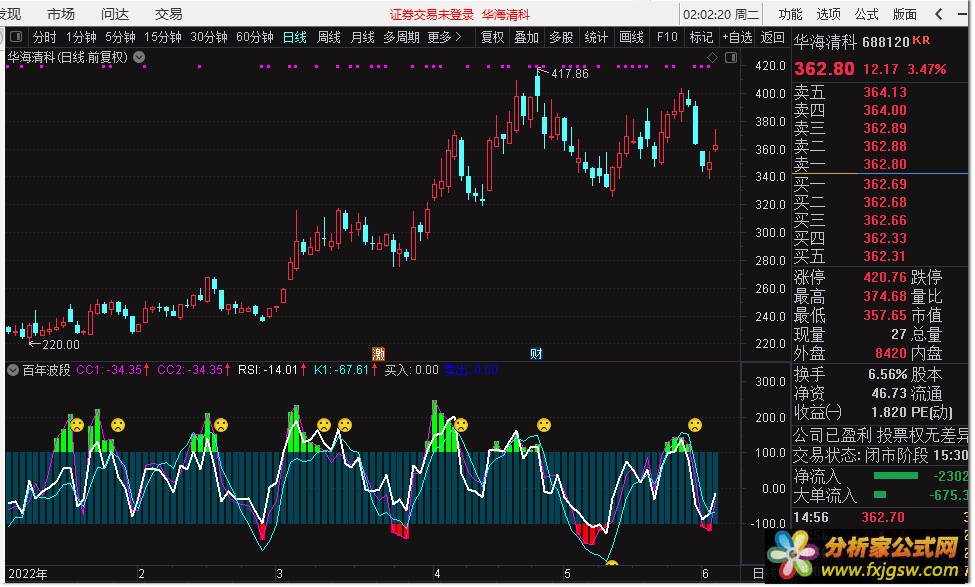Toggle the left sidebar panel icon
Screen dimensions: 975x587
tap(16, 37)
